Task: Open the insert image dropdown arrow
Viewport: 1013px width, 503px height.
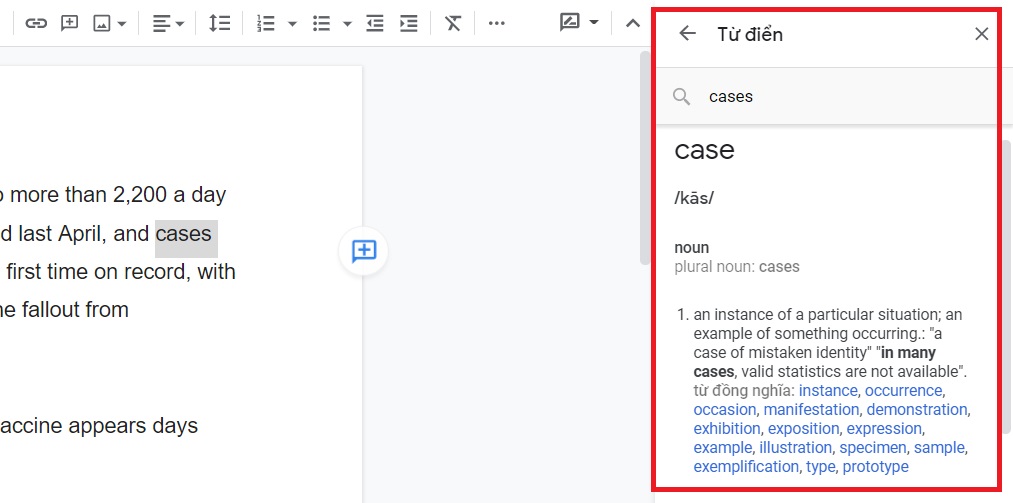Action: pyautogui.click(x=122, y=24)
